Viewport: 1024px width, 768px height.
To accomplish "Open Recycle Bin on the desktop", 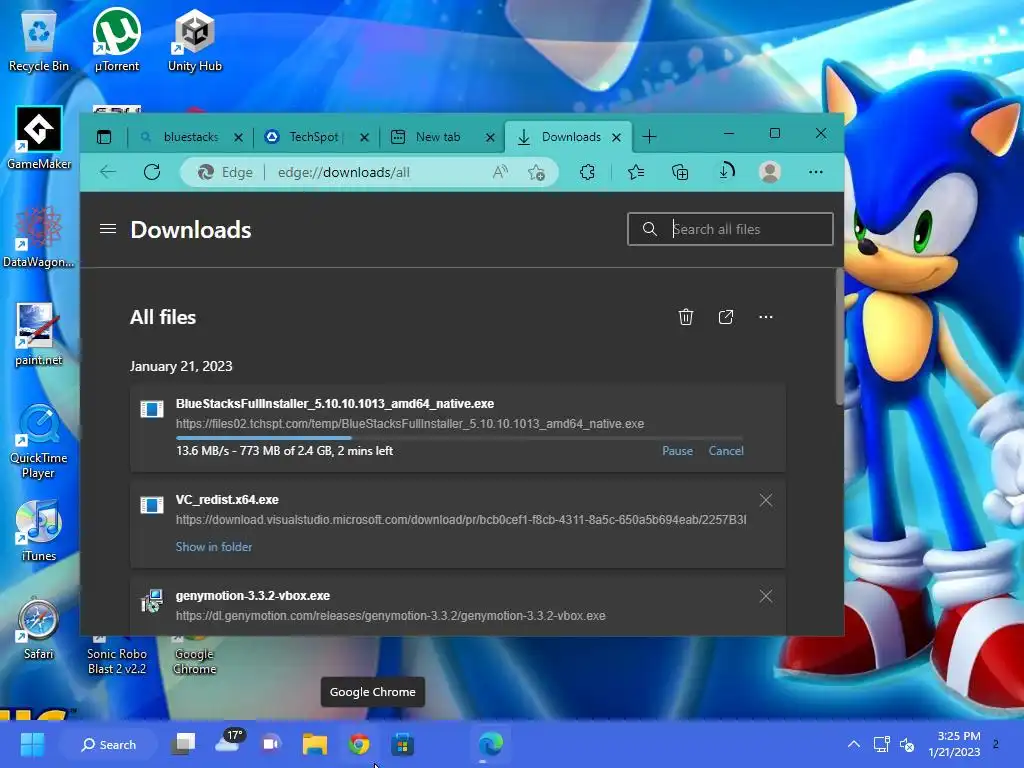I will pos(39,41).
